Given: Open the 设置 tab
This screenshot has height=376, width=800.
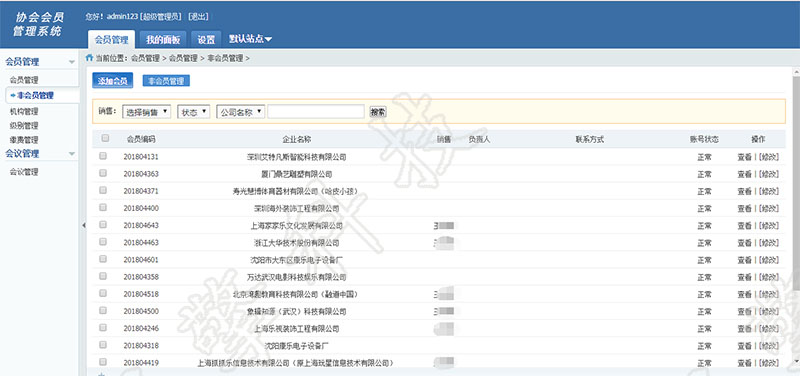Looking at the screenshot, I should 206,39.
